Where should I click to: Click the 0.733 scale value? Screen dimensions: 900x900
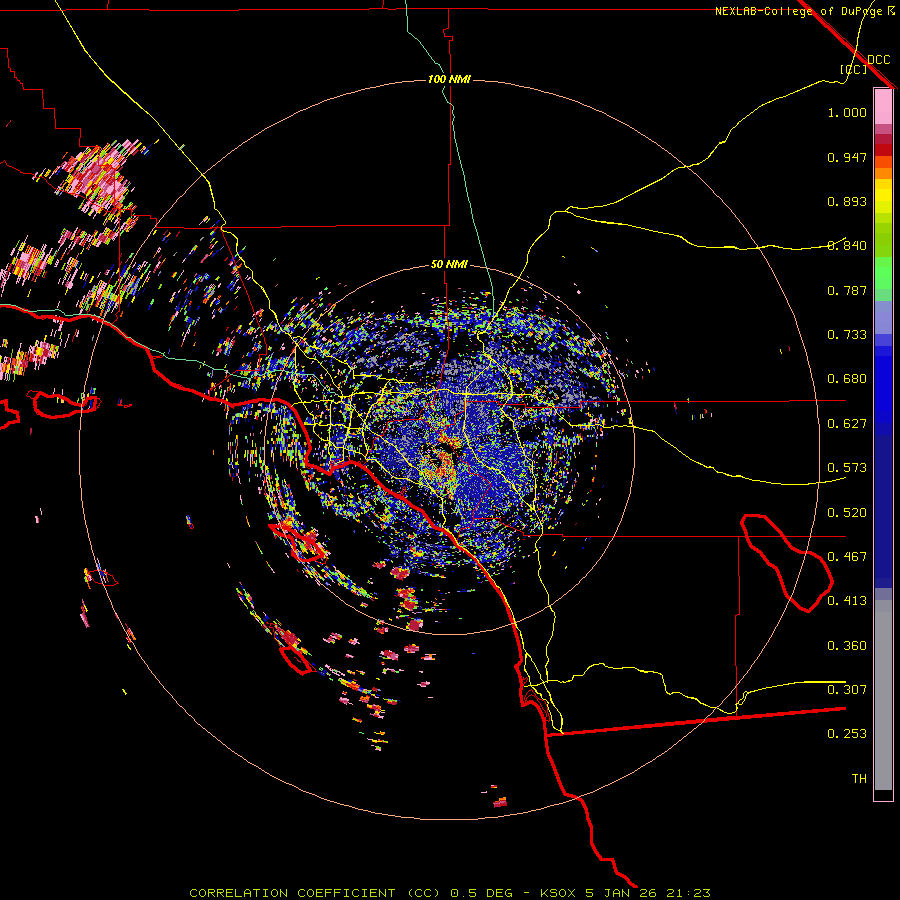pyautogui.click(x=847, y=335)
